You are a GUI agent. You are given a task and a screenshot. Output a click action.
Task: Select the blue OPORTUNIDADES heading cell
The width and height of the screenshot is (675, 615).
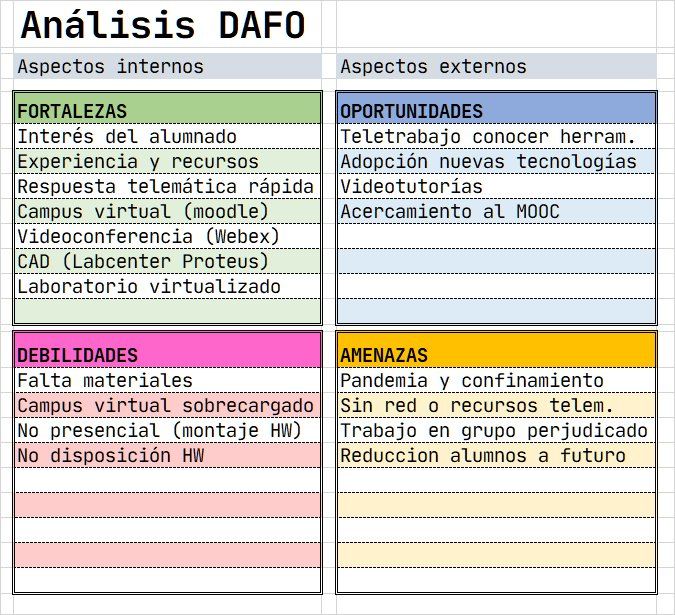click(x=496, y=108)
